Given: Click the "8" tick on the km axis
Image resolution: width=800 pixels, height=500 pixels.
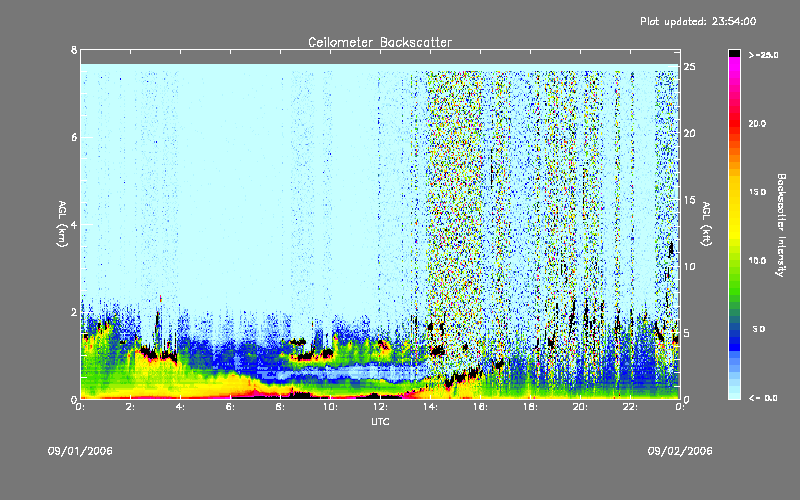Looking at the screenshot, I should 74,50.
